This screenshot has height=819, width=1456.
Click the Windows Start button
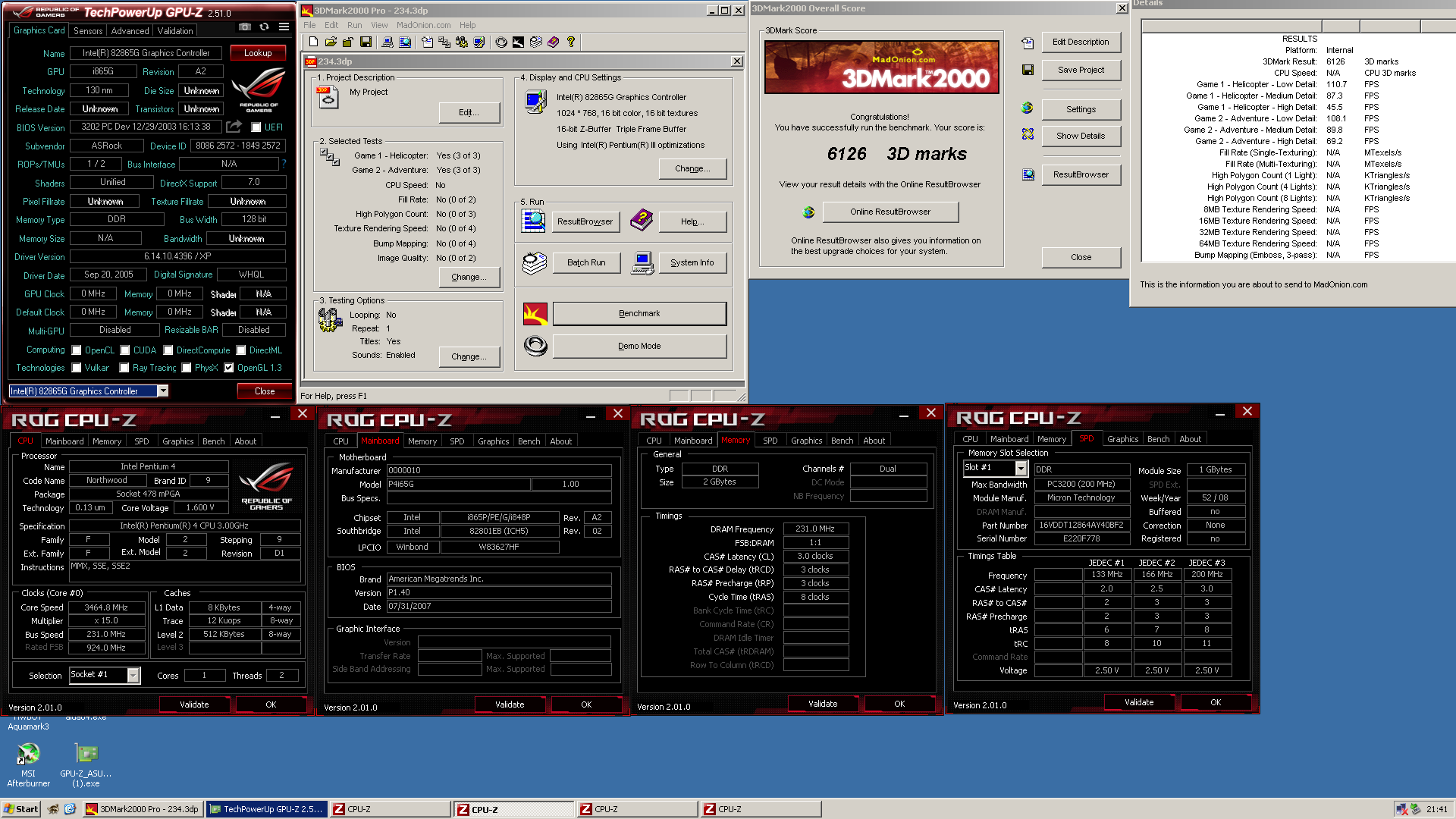tap(21, 809)
